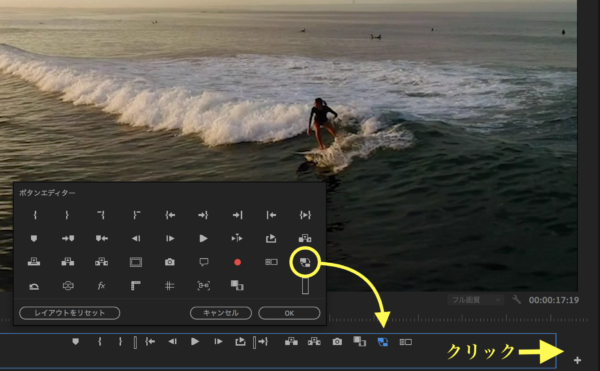
Task: Toggle Multi-Camera View icon in Button Editor
Action: [271, 262]
